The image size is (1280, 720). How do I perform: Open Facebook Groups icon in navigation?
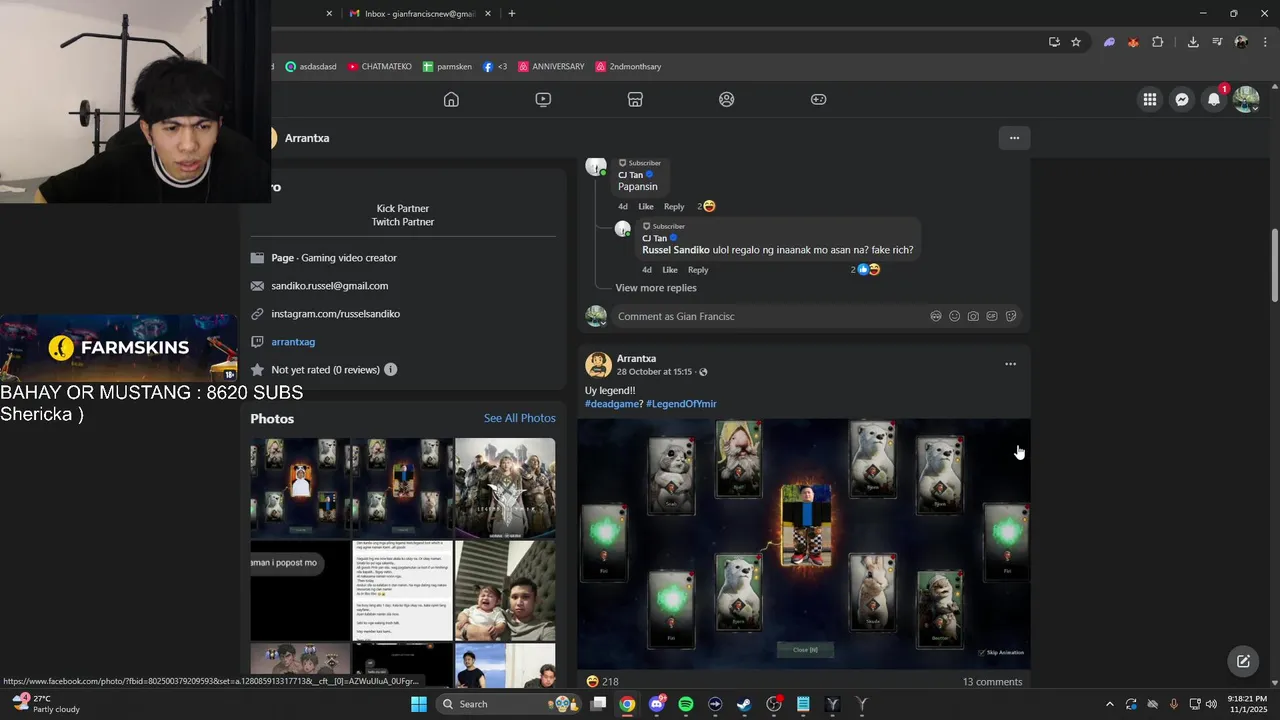727,99
